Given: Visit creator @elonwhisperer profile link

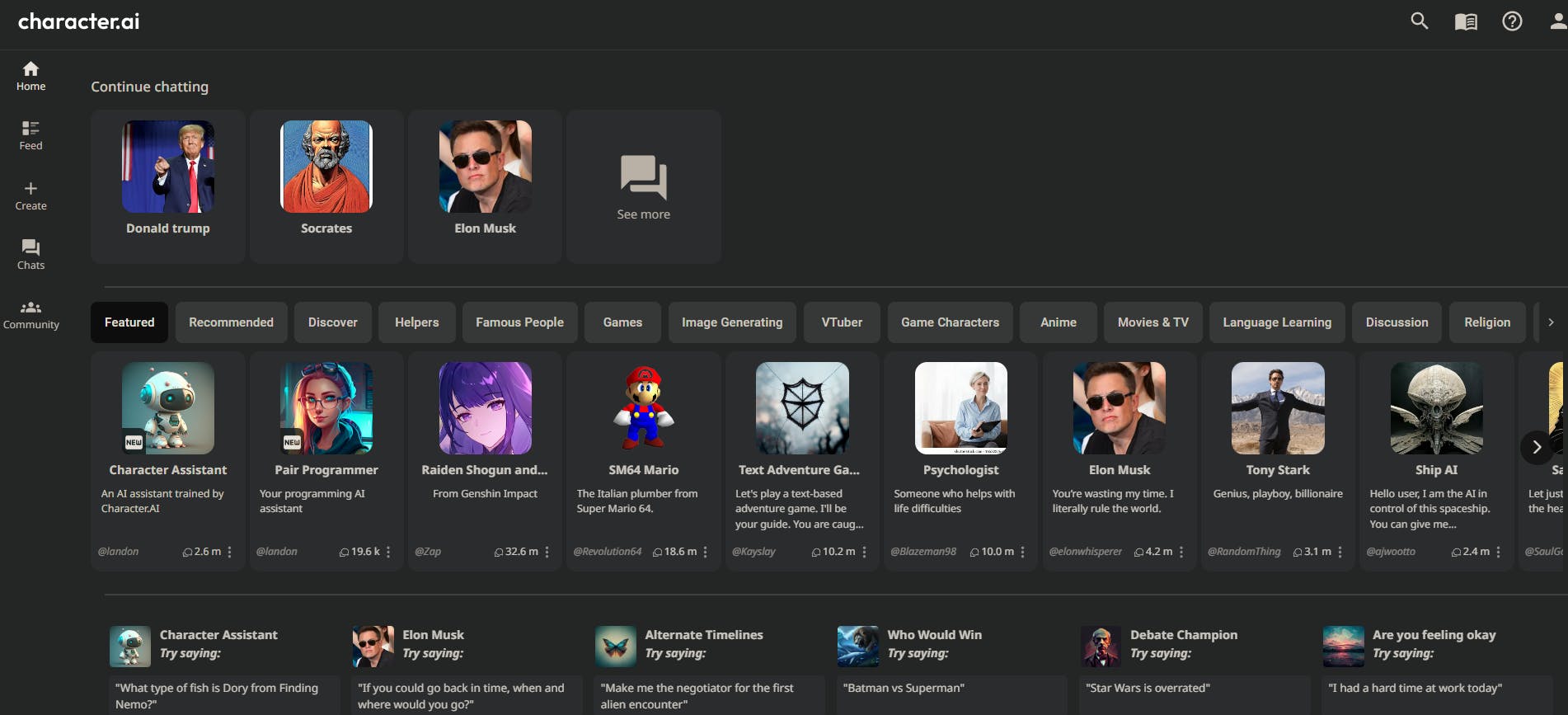Looking at the screenshot, I should [x=1086, y=552].
